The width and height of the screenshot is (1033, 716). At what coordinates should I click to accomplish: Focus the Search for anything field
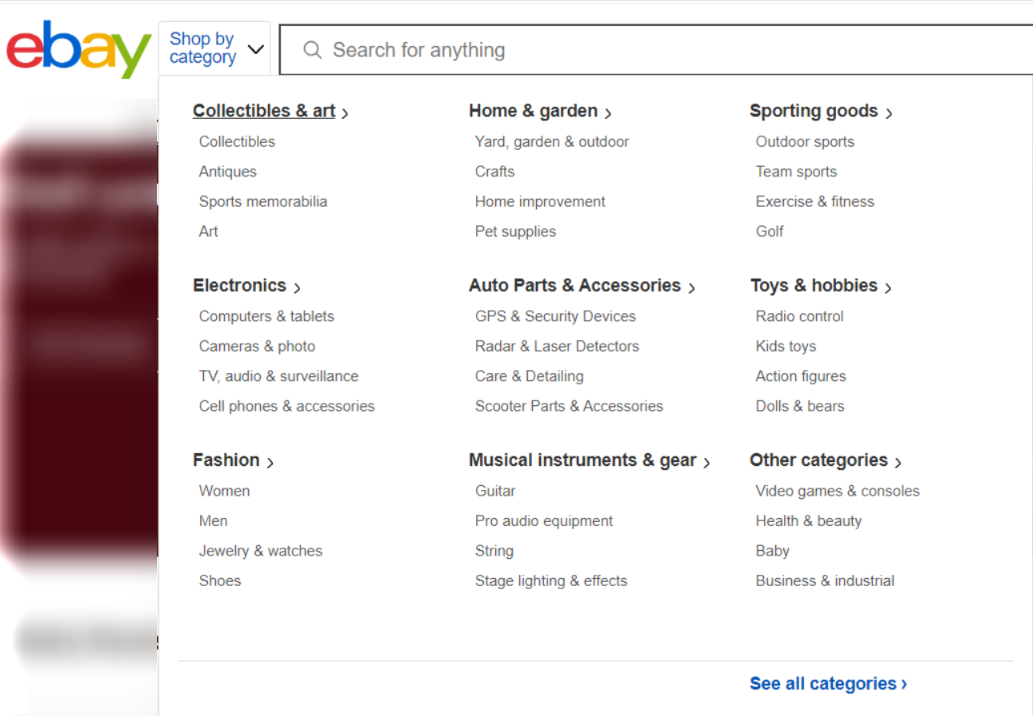(656, 50)
